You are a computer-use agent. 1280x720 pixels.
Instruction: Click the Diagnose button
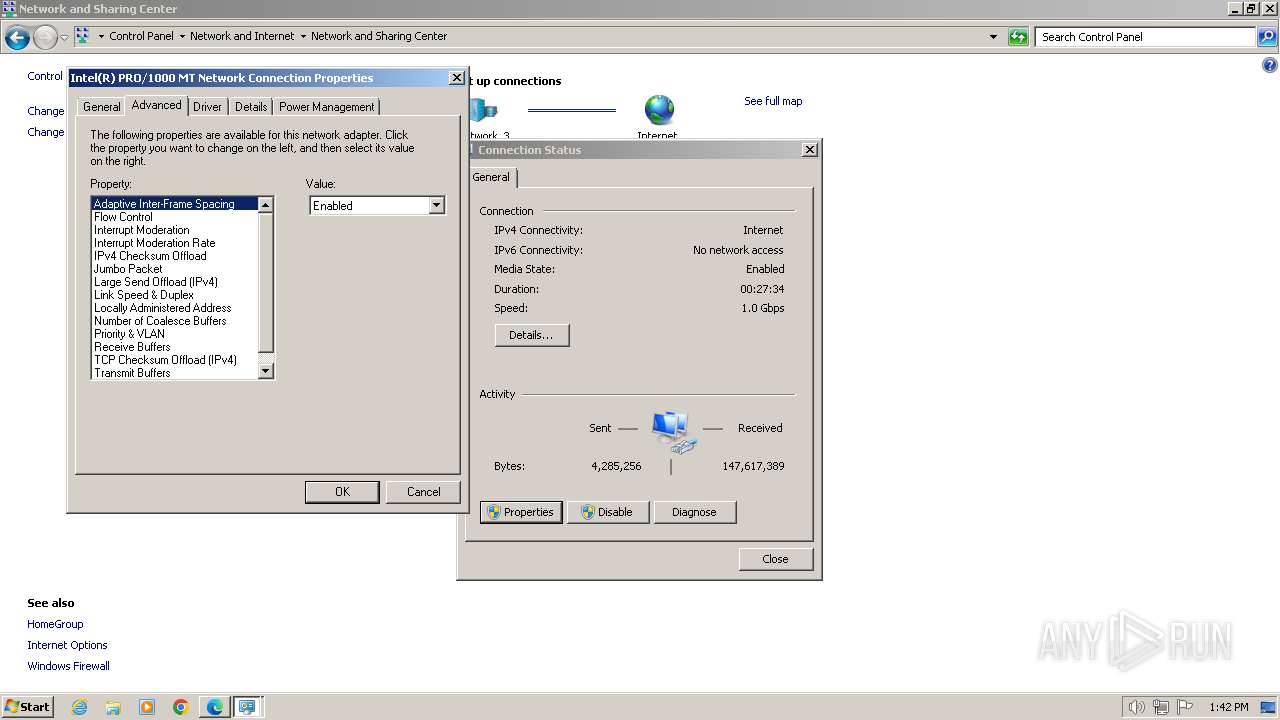pyautogui.click(x=694, y=512)
